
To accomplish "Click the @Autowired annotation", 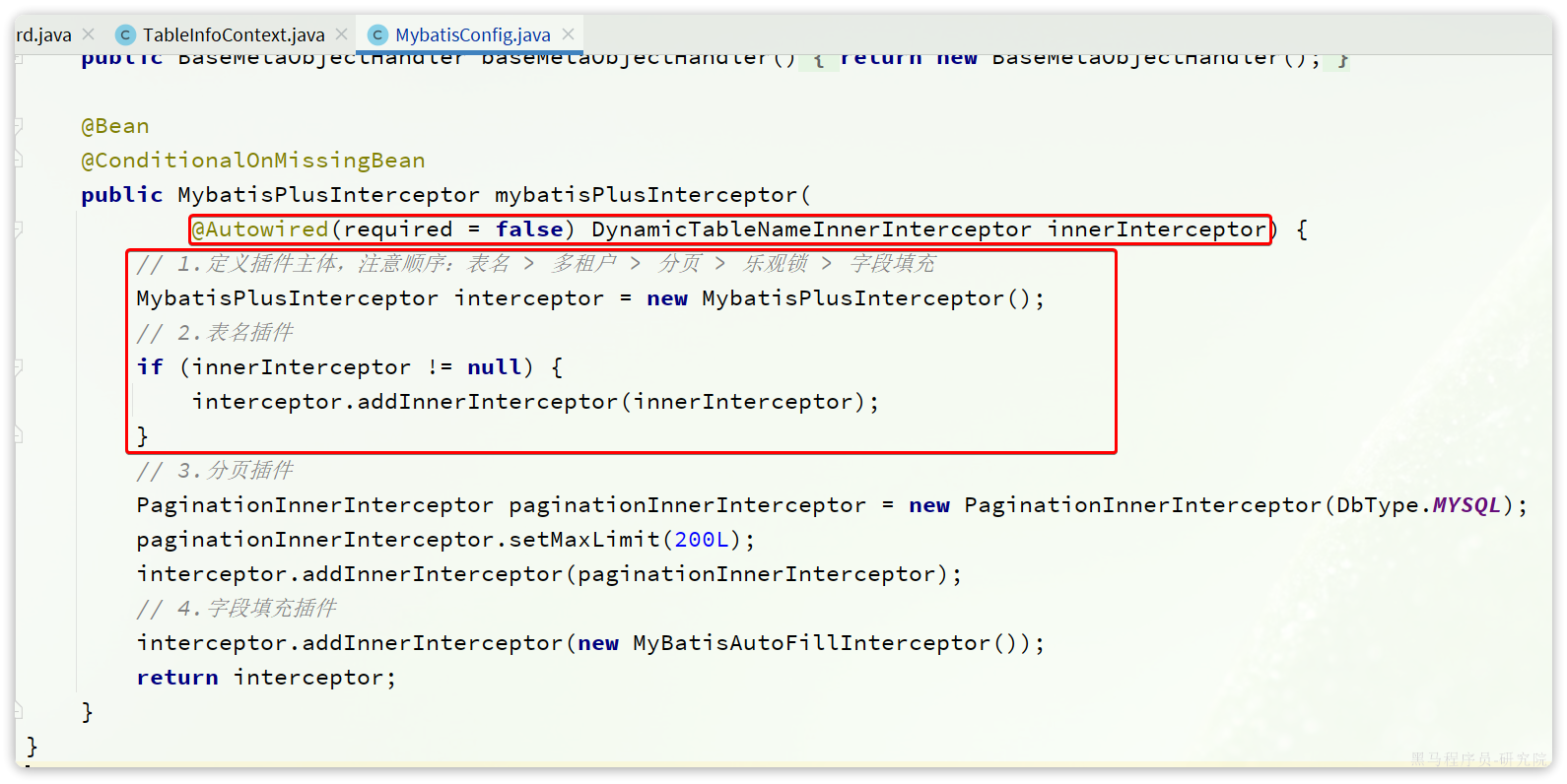I will tap(260, 229).
